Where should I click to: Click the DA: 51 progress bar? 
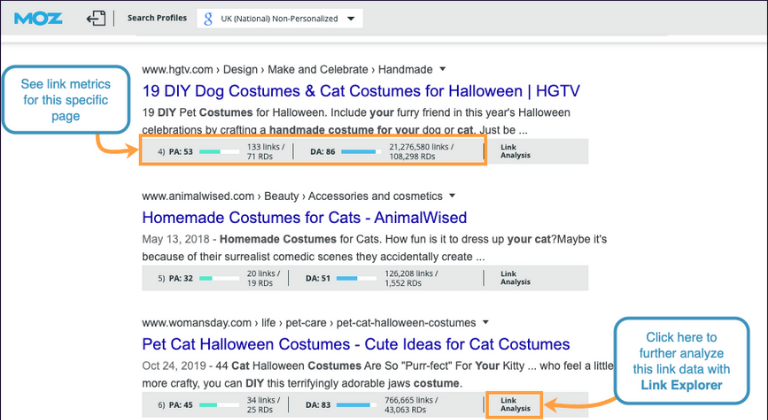tap(356, 278)
